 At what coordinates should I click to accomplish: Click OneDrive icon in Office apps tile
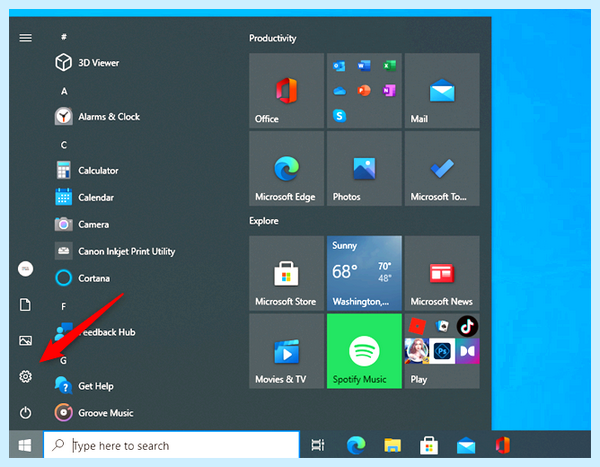(339, 91)
